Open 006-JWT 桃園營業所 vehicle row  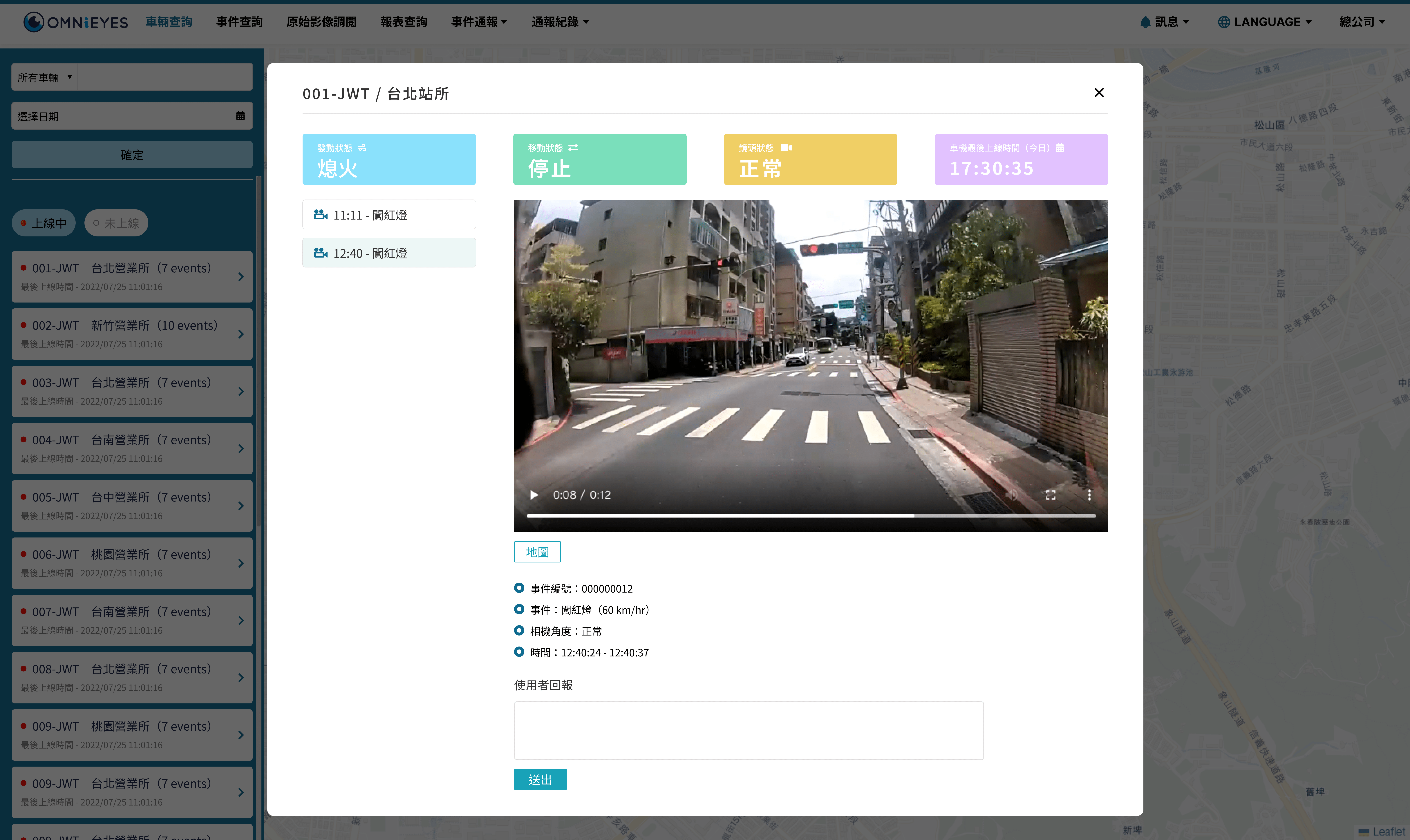(x=132, y=563)
